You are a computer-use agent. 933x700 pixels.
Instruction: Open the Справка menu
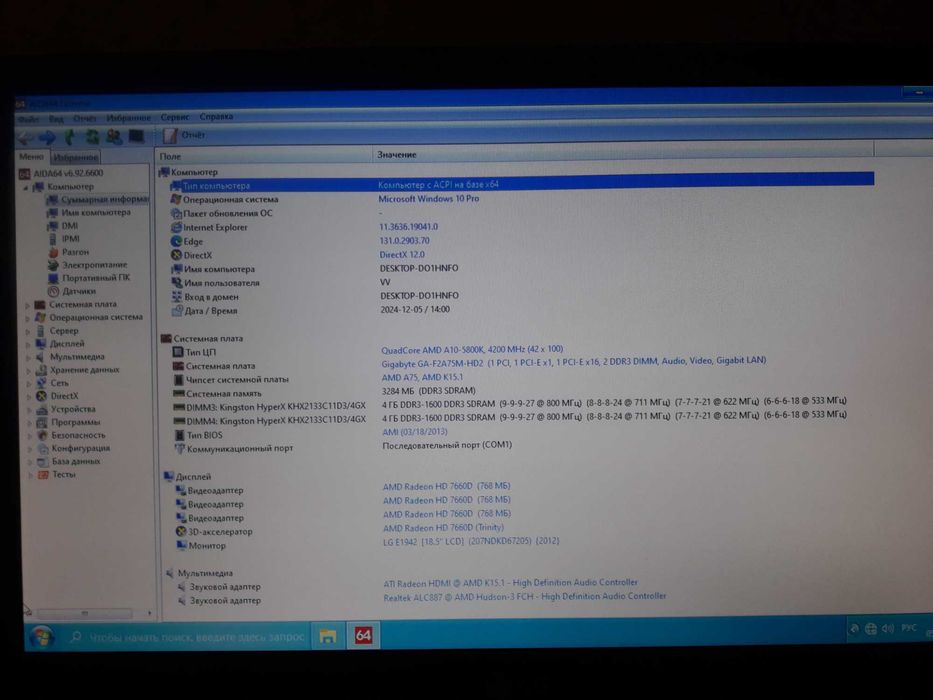coord(217,117)
